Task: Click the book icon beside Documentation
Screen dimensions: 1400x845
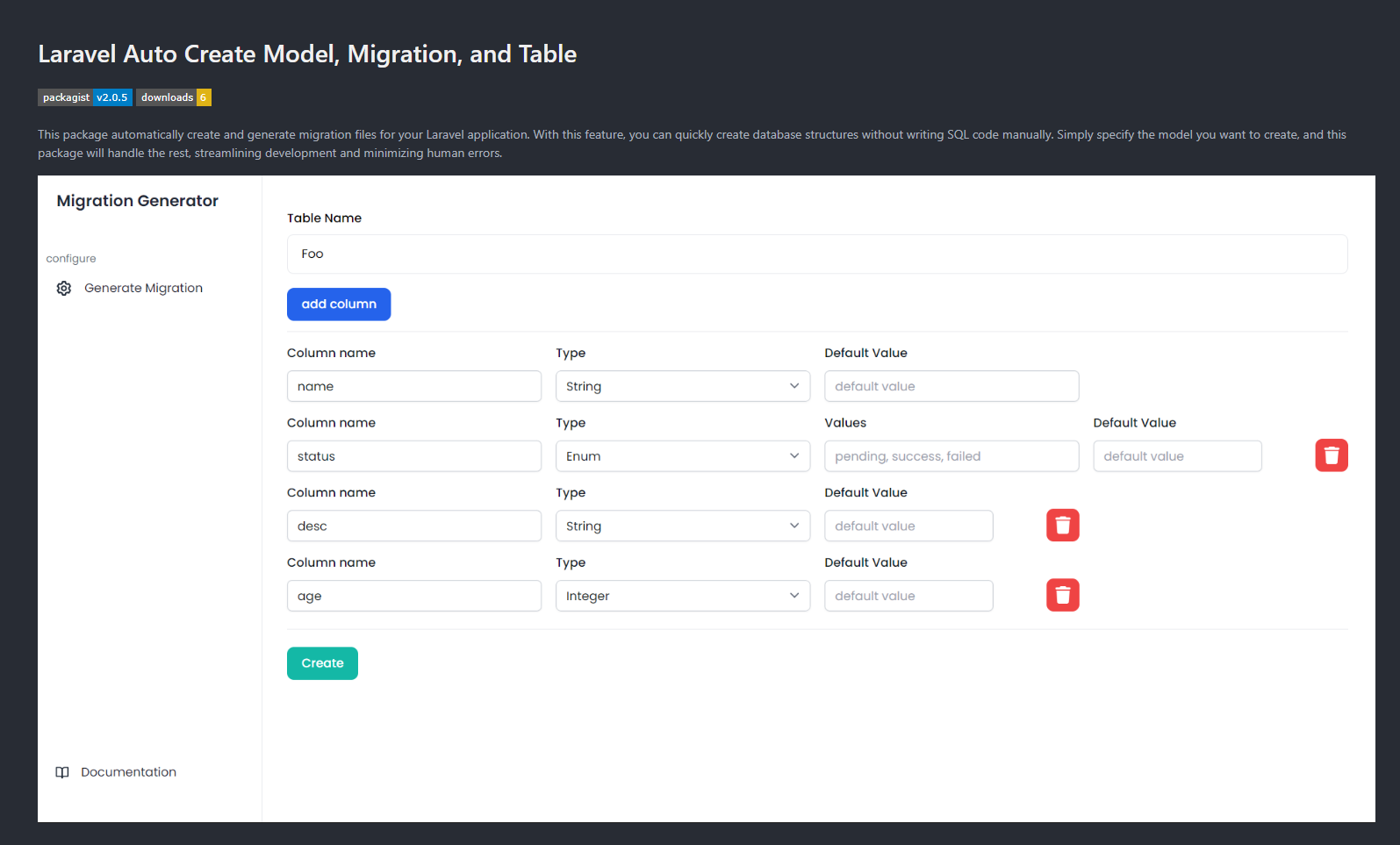Action: pyautogui.click(x=62, y=772)
